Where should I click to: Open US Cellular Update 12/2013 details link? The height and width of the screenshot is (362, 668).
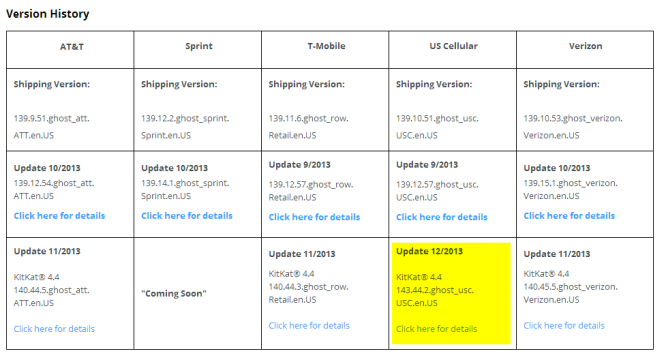click(x=436, y=329)
